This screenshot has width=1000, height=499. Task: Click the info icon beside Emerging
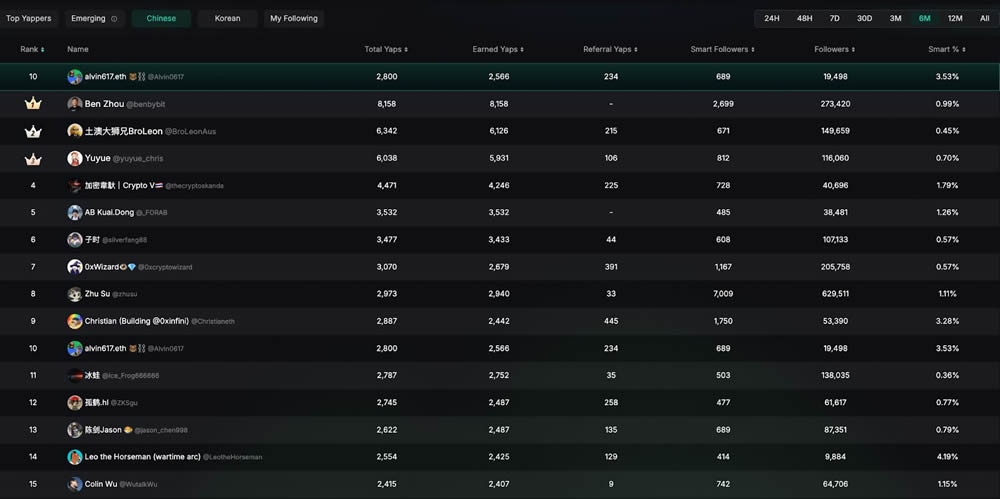point(114,19)
